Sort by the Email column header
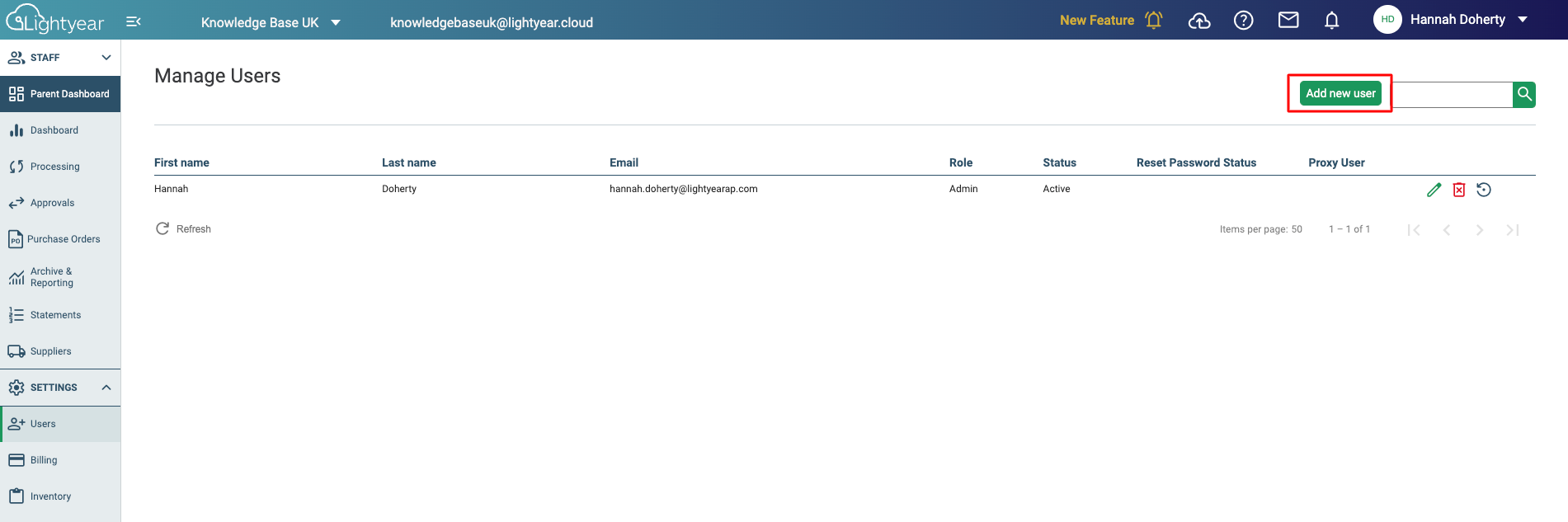 (x=624, y=162)
